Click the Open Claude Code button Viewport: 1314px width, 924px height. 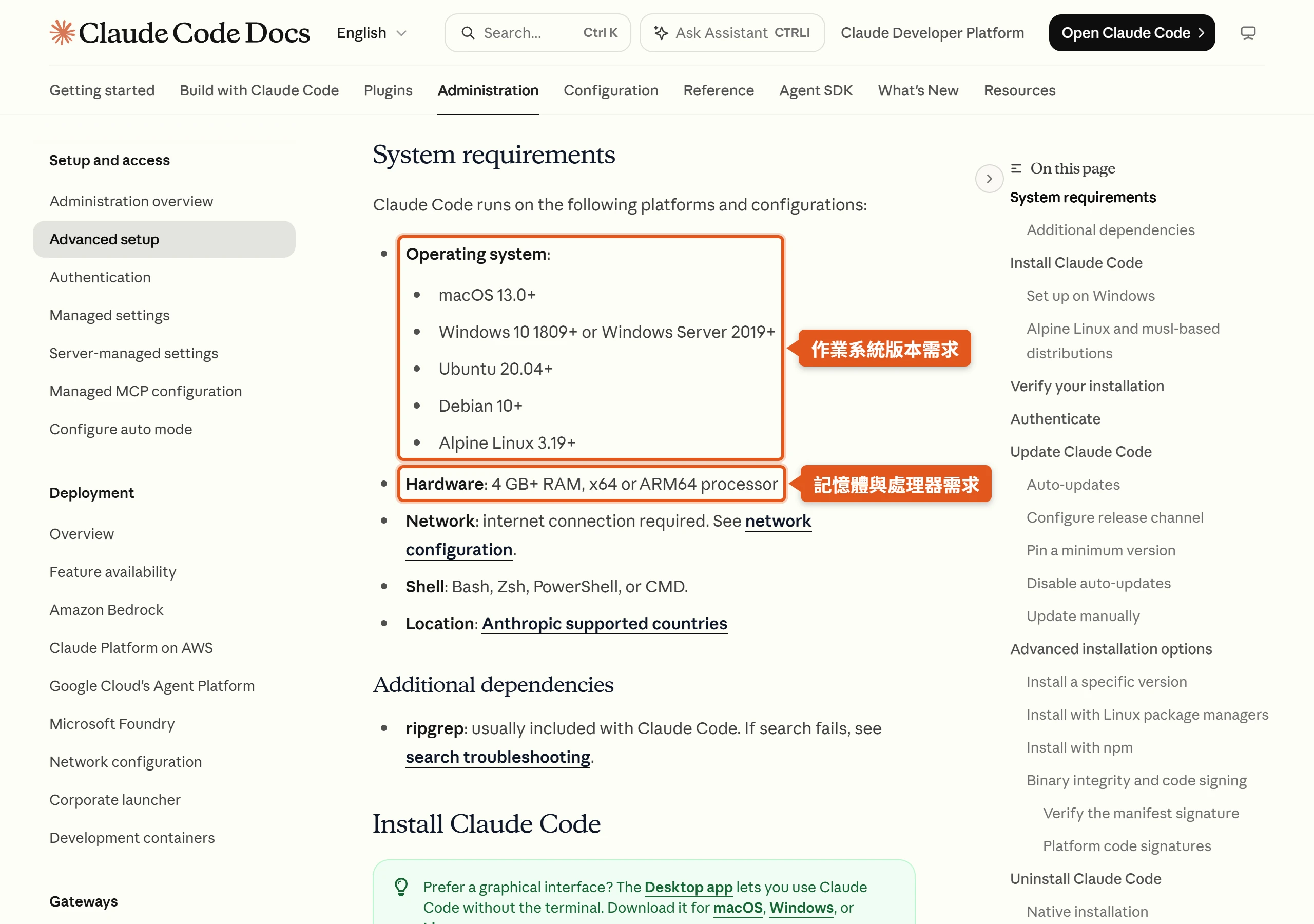[1131, 33]
